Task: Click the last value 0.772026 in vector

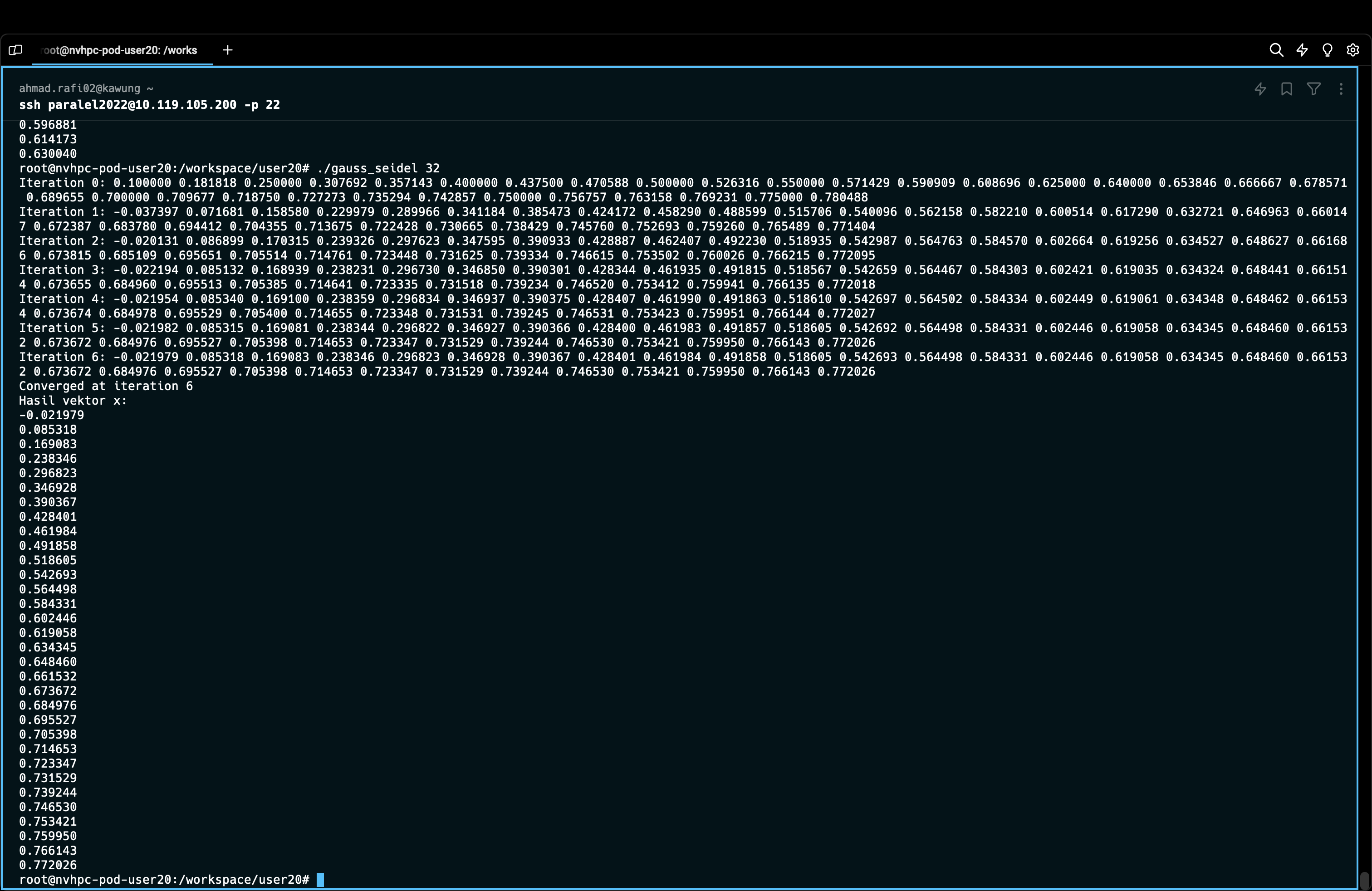Action: tap(48, 865)
